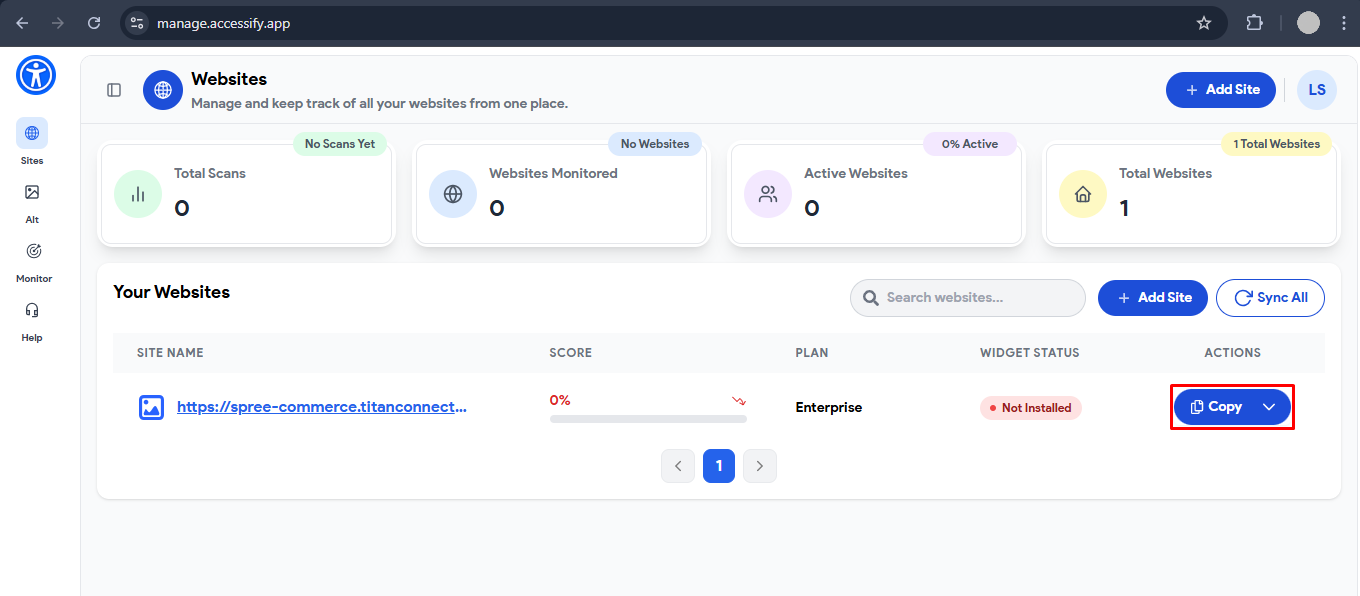Click the search magnifier in the websites search bar
This screenshot has height=596, width=1360.
coord(870,298)
